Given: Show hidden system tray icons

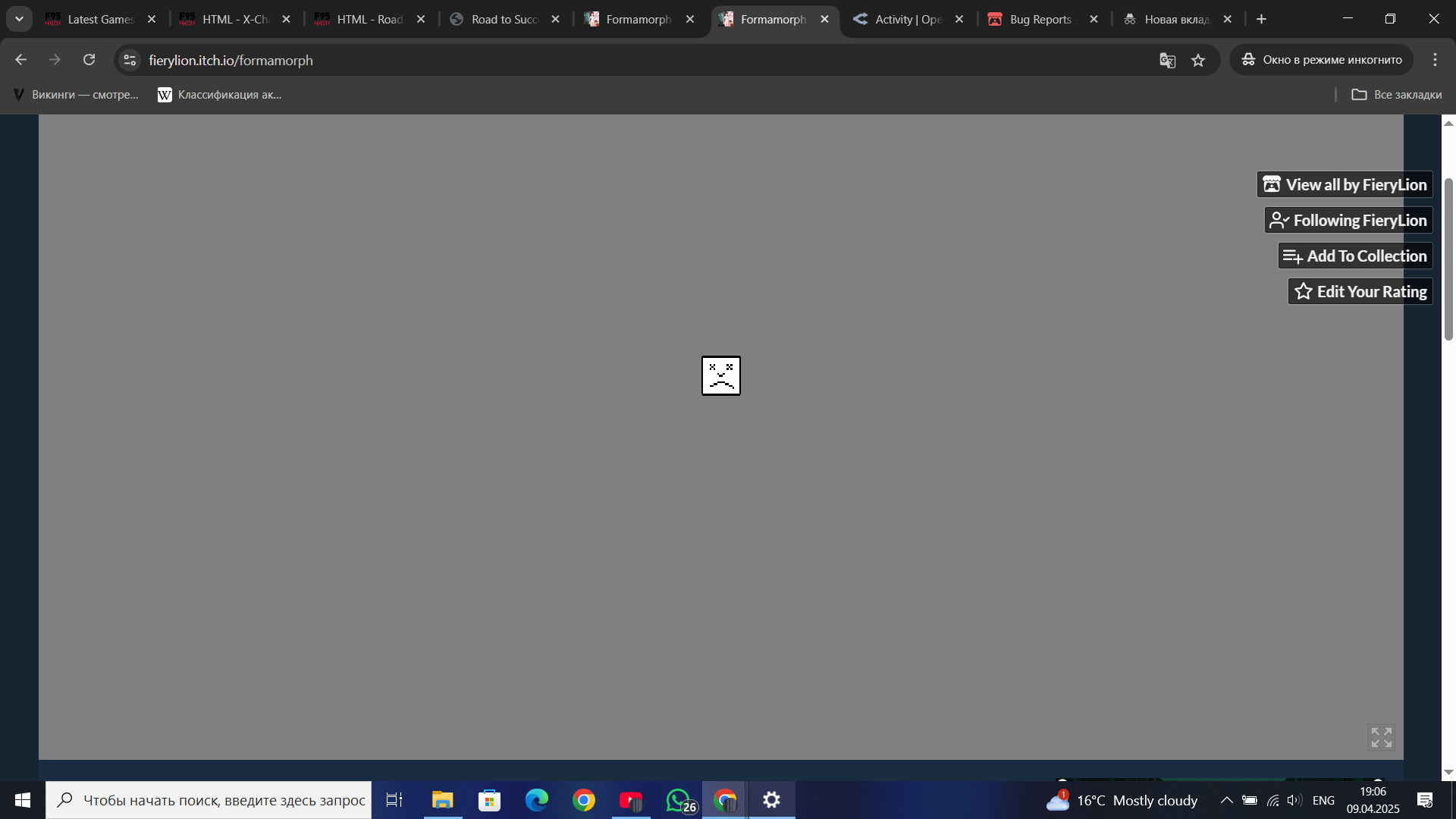Looking at the screenshot, I should click(1226, 800).
